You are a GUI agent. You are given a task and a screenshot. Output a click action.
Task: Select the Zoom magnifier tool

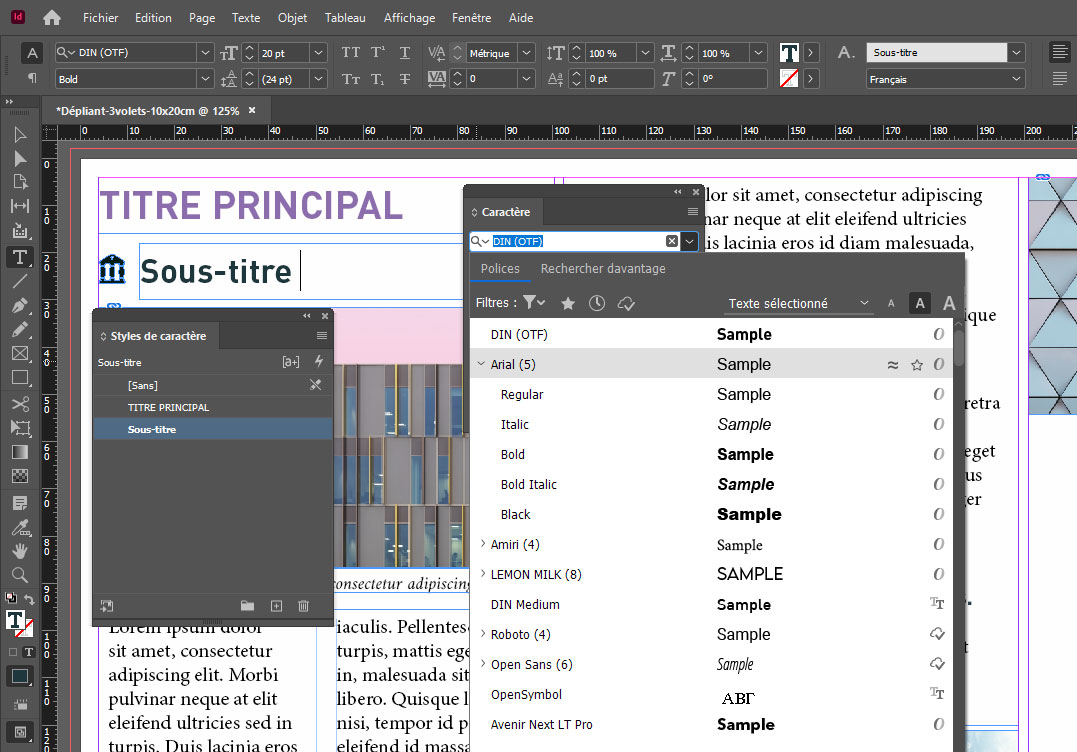(x=20, y=575)
